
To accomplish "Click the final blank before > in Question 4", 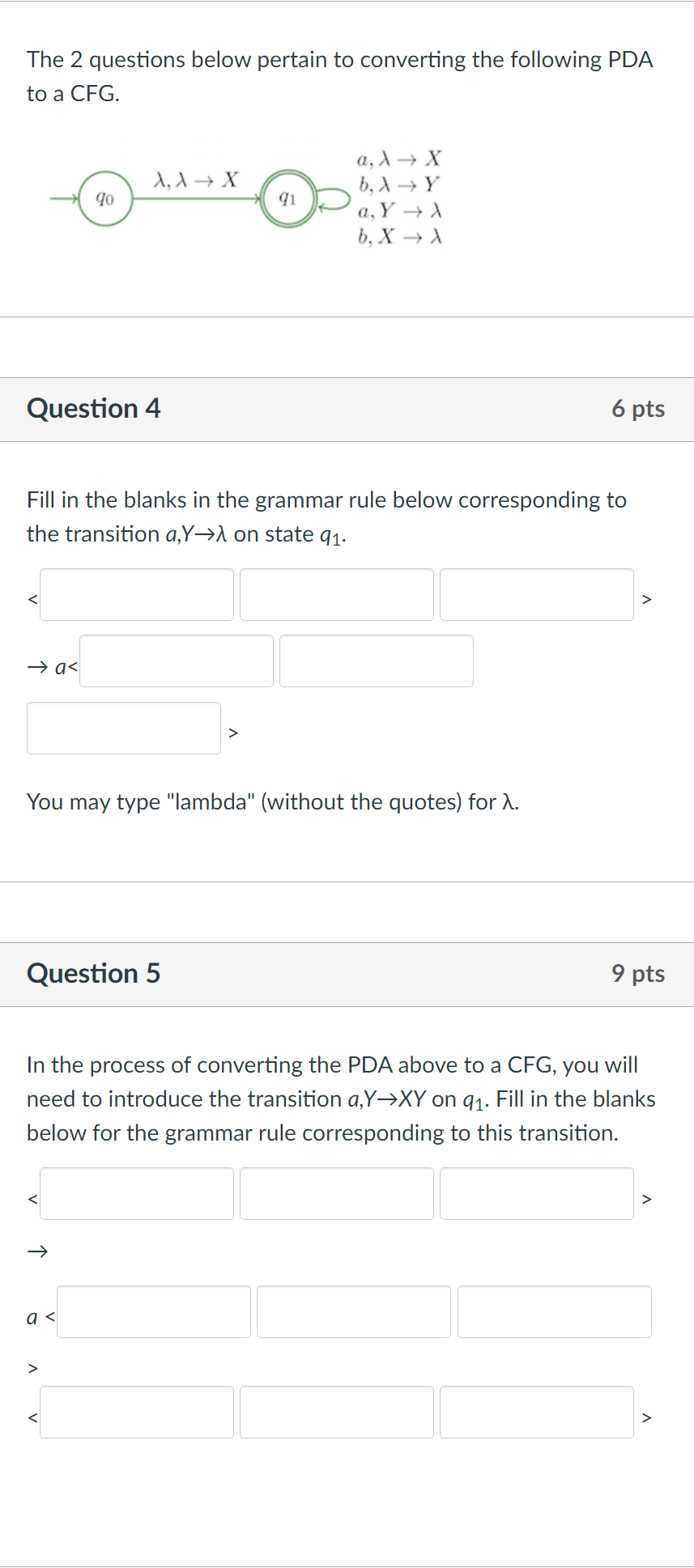I will pos(124,728).
